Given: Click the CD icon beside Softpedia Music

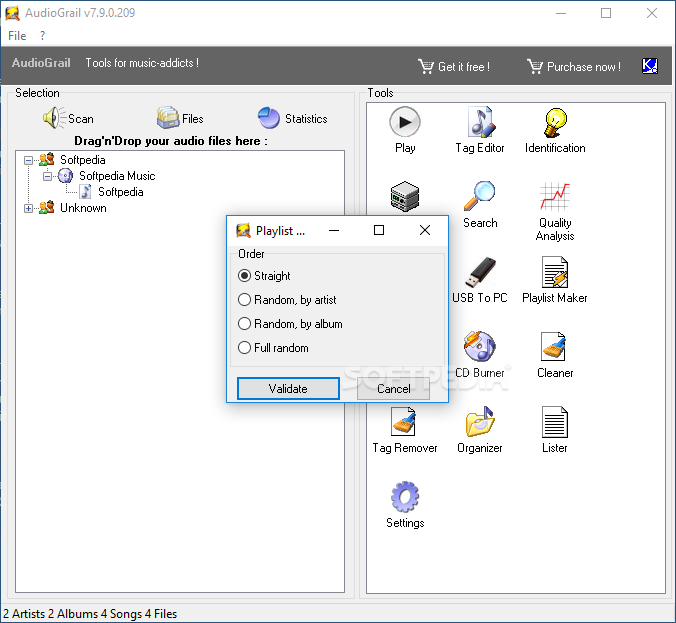Looking at the screenshot, I should 65,176.
